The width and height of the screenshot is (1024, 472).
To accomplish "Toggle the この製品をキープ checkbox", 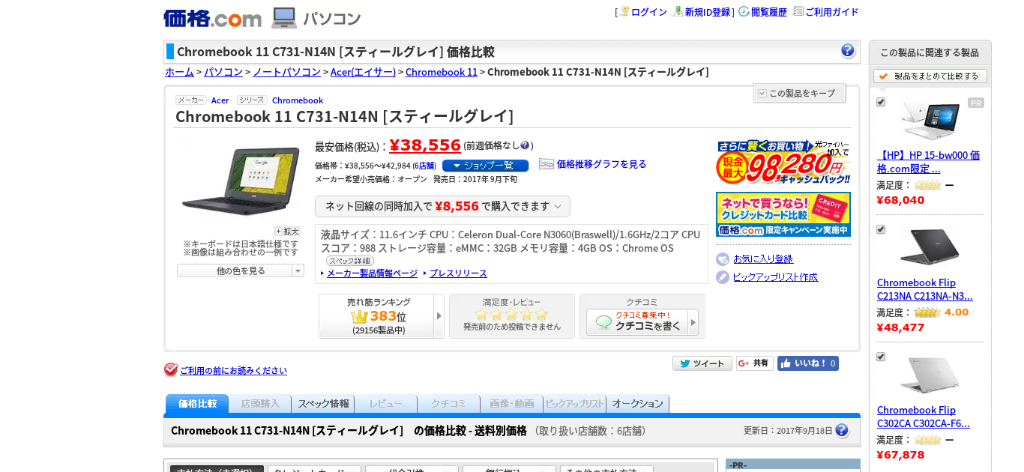I will click(x=762, y=93).
